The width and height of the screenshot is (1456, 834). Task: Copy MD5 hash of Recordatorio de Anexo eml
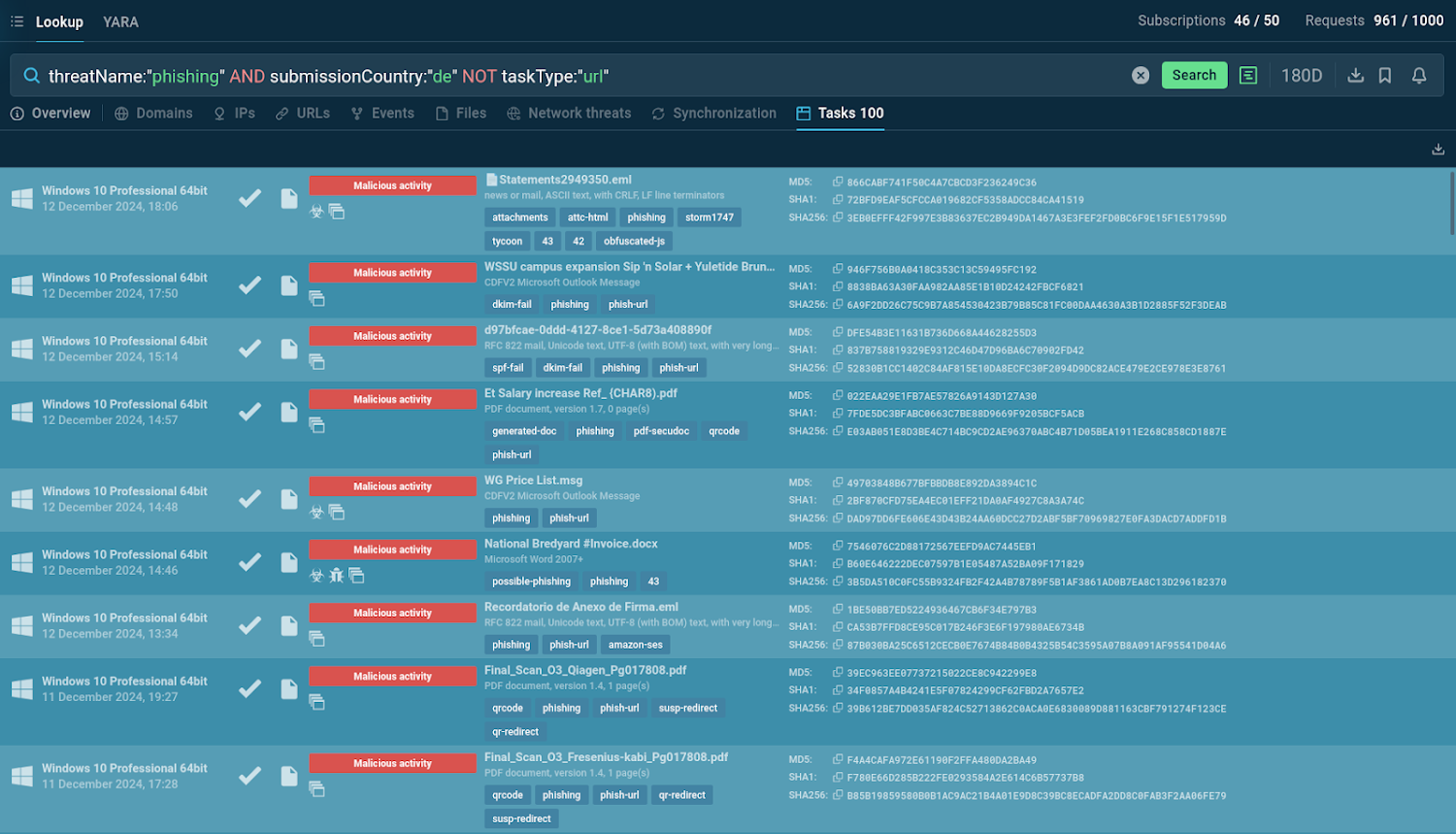point(838,609)
